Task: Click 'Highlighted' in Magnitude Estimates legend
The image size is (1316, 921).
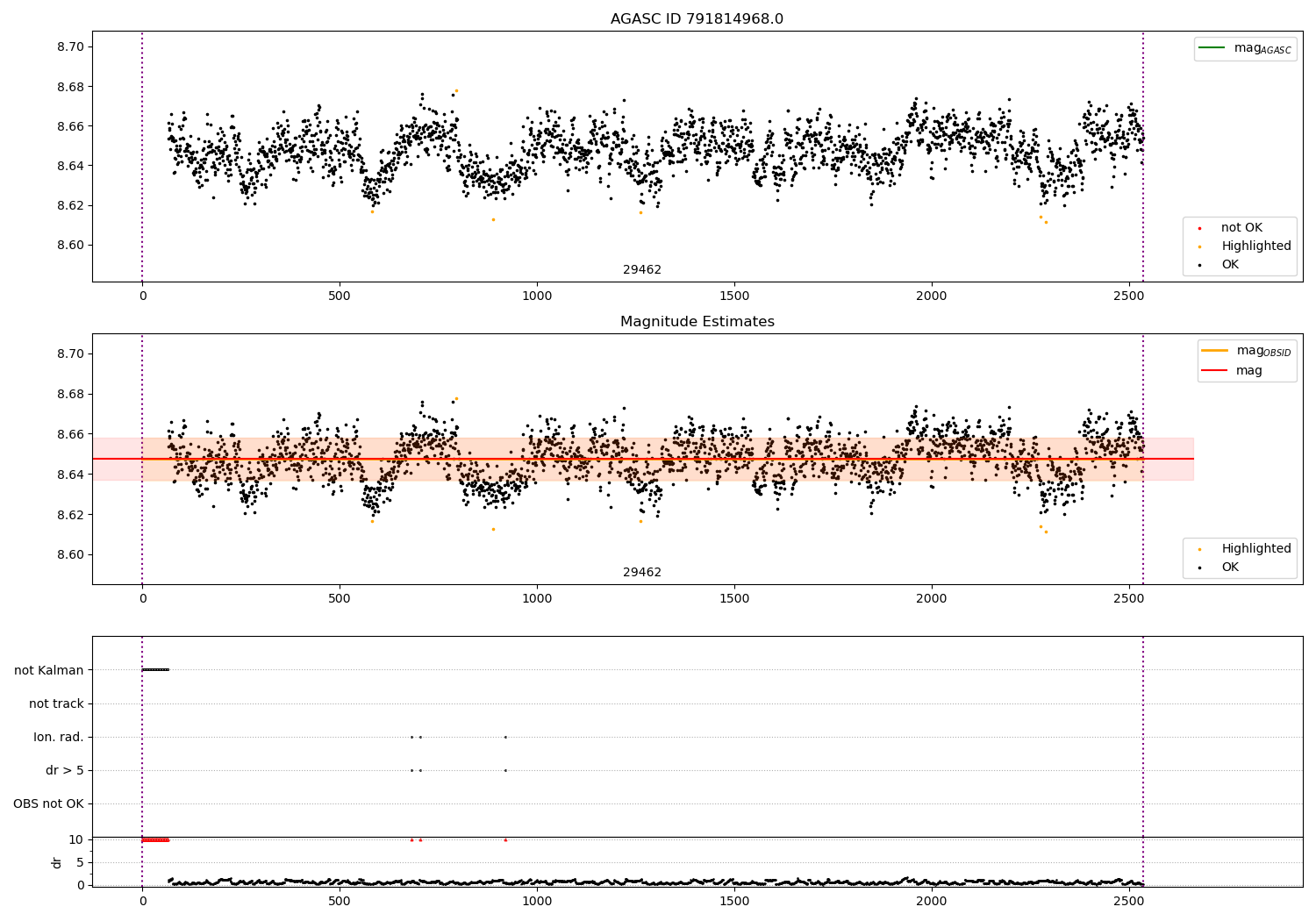Action: (x=1255, y=549)
